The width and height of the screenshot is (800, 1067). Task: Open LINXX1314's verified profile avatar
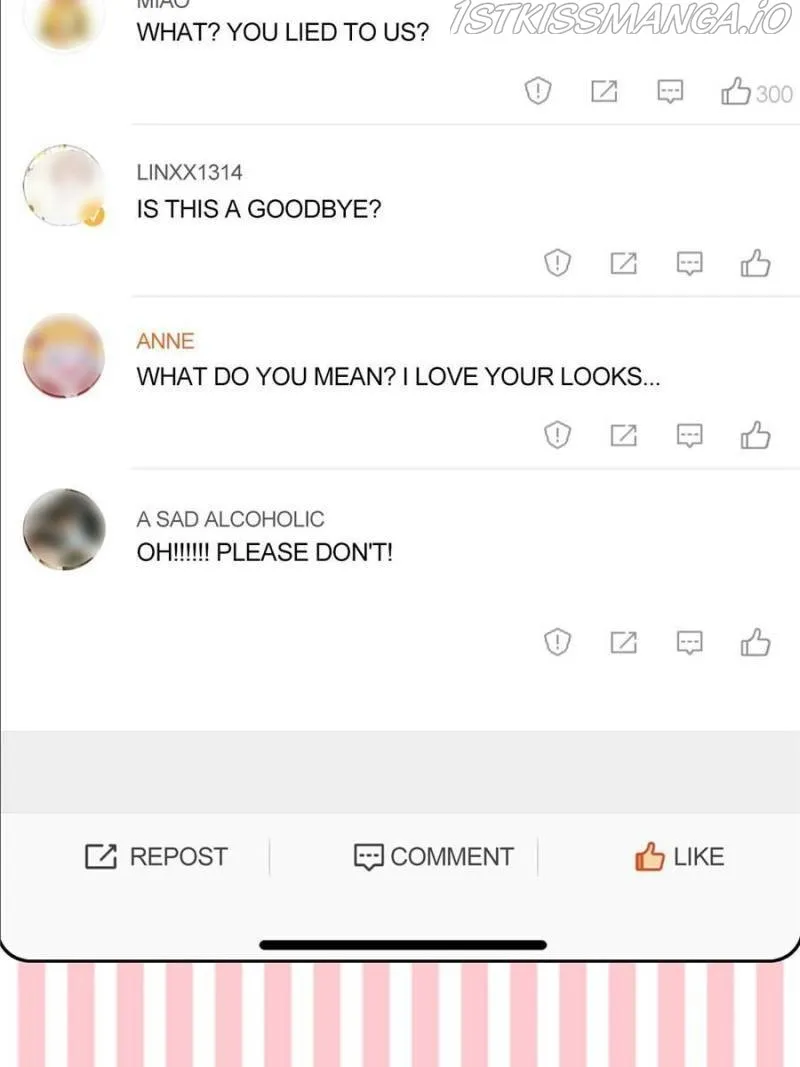tap(64, 185)
